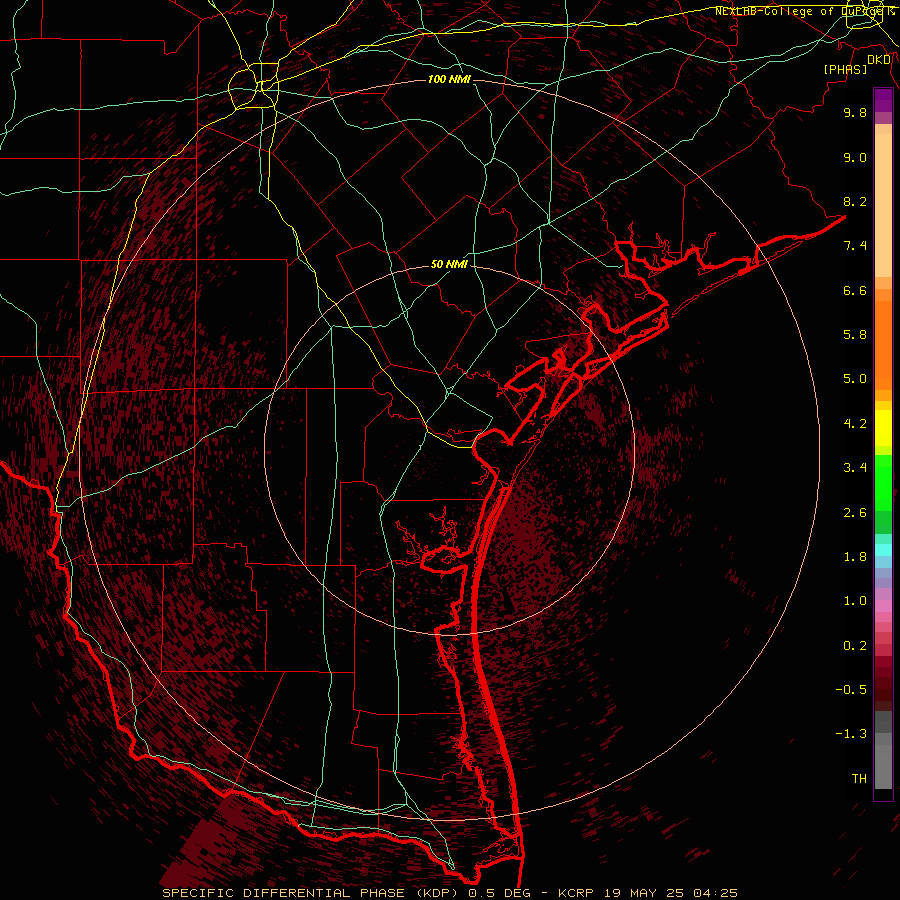The height and width of the screenshot is (900, 900).
Task: Click the 4.2 value on color scale
Action: [x=855, y=424]
